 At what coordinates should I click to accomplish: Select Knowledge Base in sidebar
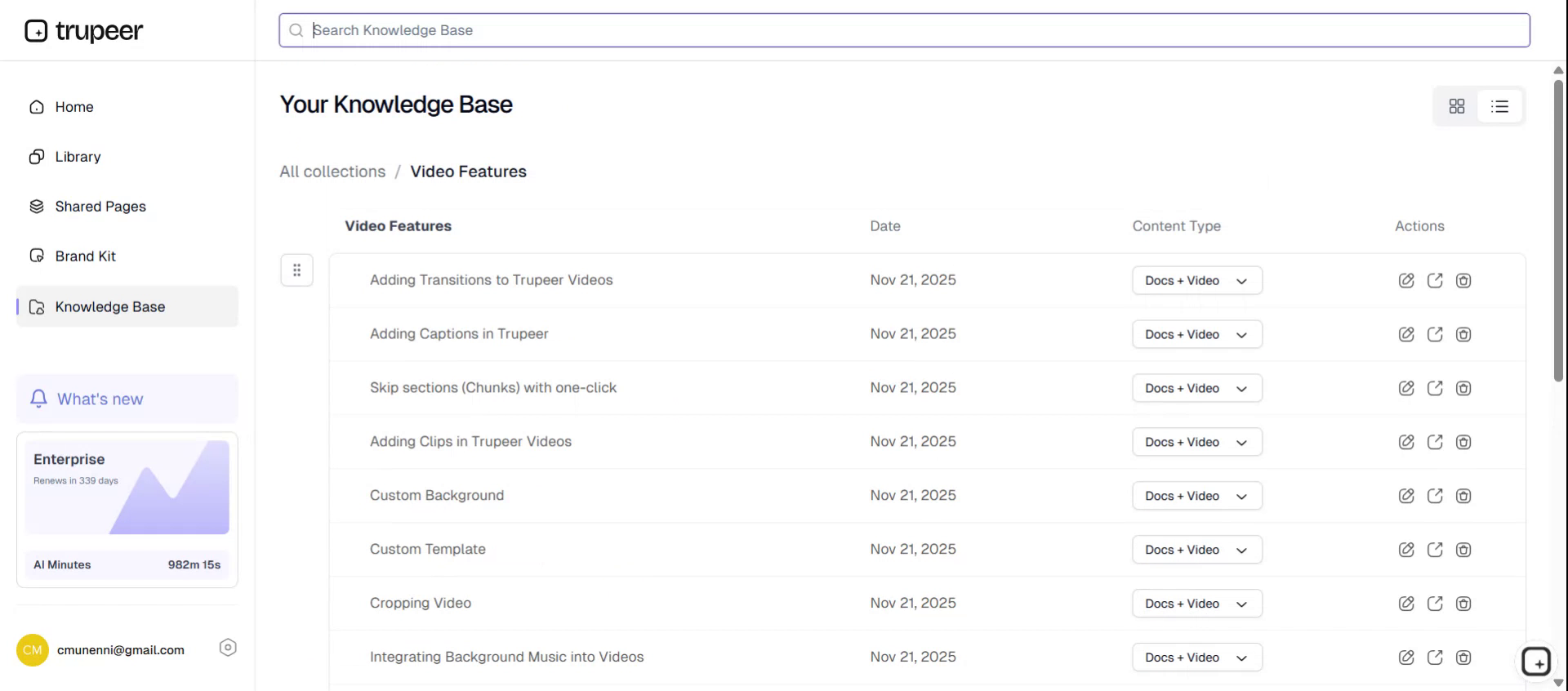(127, 306)
